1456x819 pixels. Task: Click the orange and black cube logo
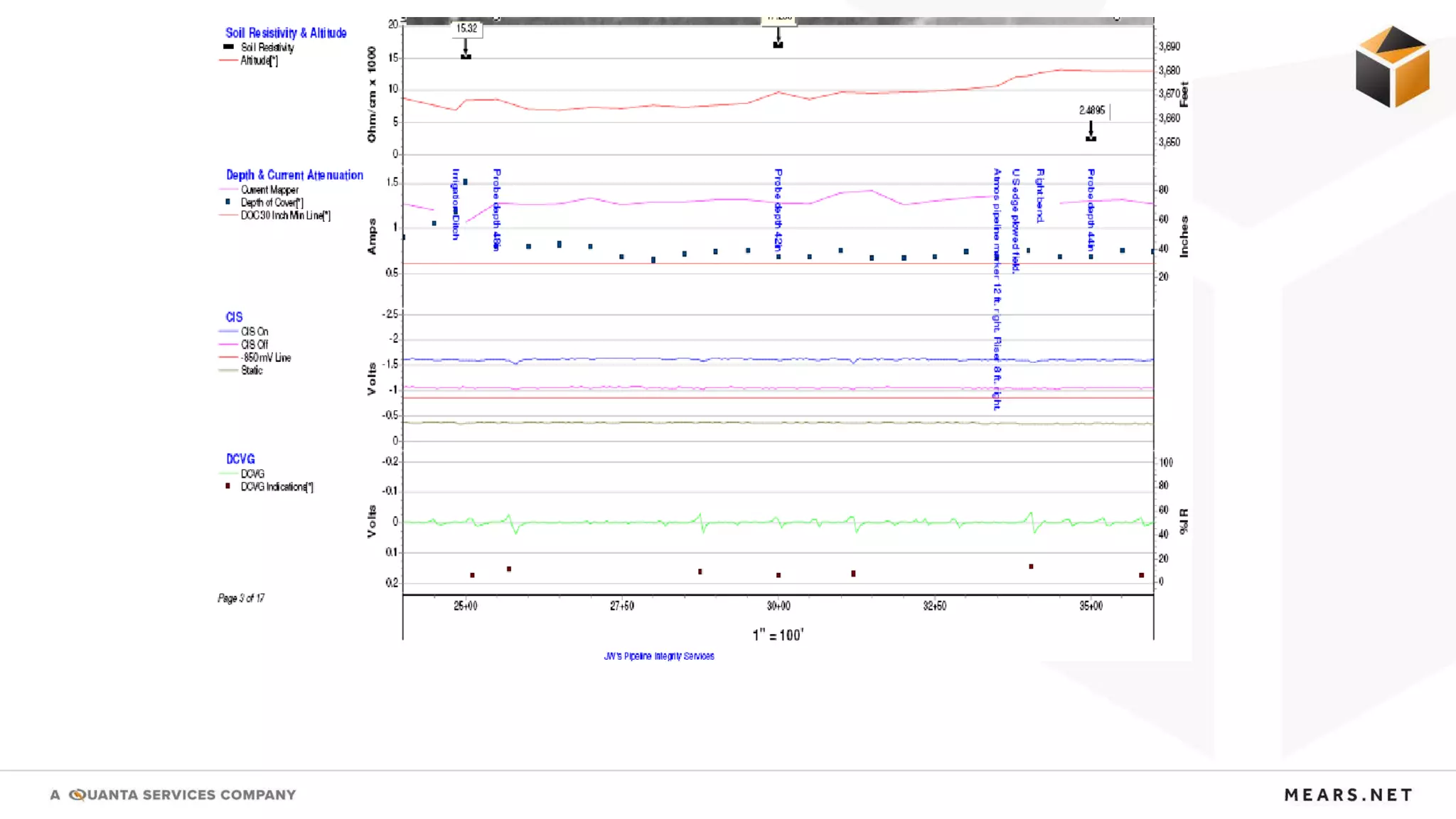point(1392,67)
